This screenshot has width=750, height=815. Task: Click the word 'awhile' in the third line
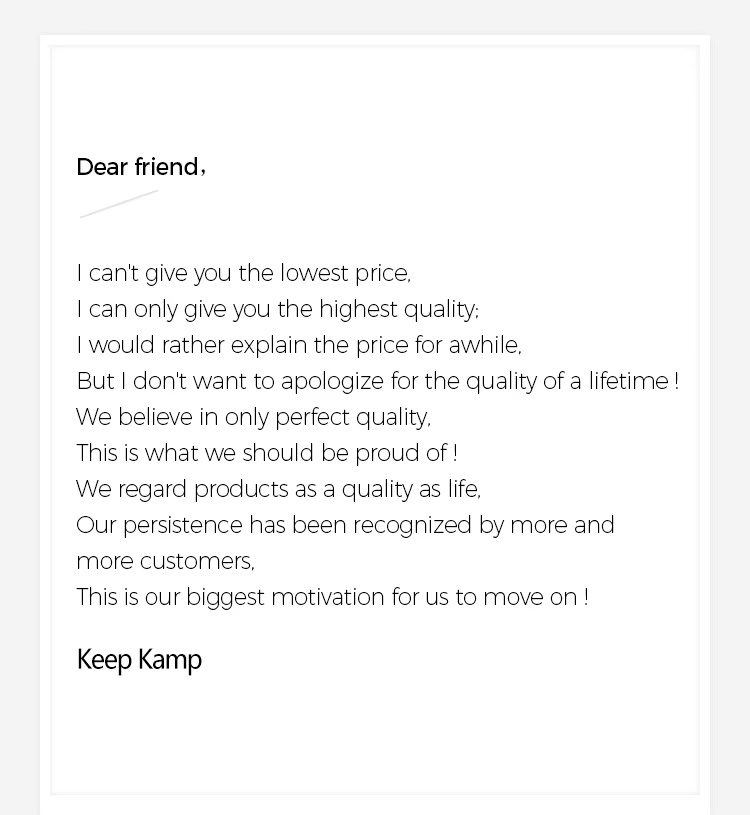(x=484, y=345)
